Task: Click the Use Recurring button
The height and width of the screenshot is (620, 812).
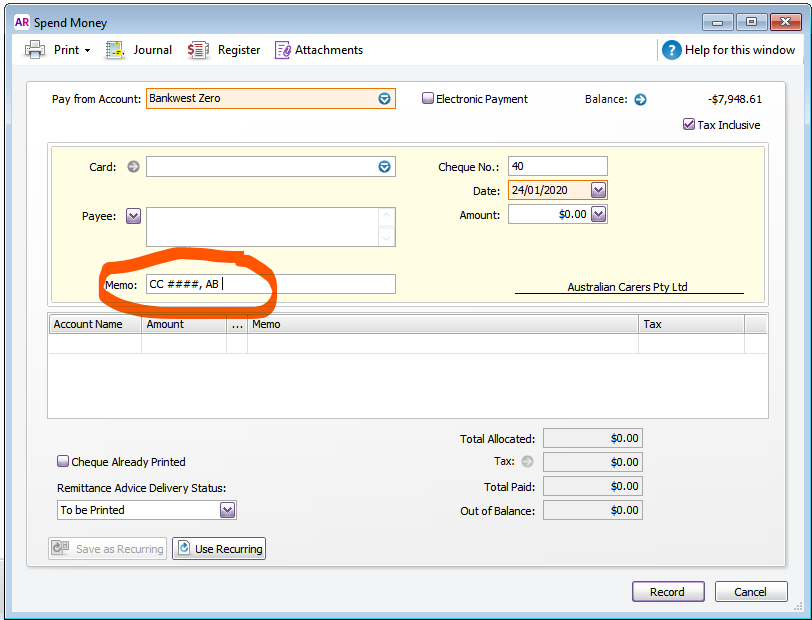Action: tap(219, 549)
